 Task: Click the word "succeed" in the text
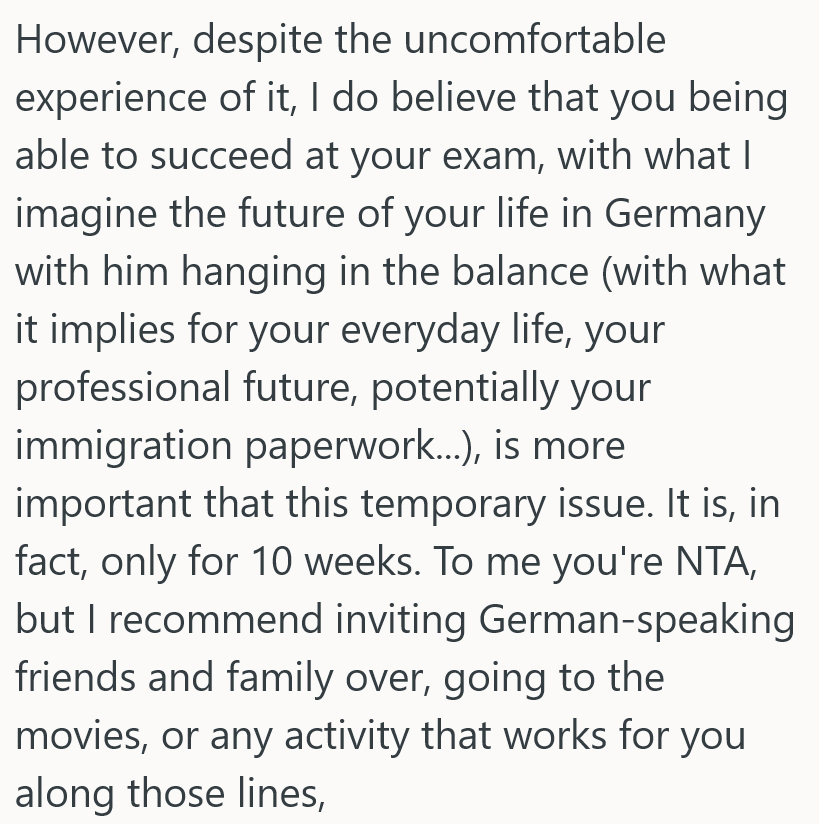[244, 157]
